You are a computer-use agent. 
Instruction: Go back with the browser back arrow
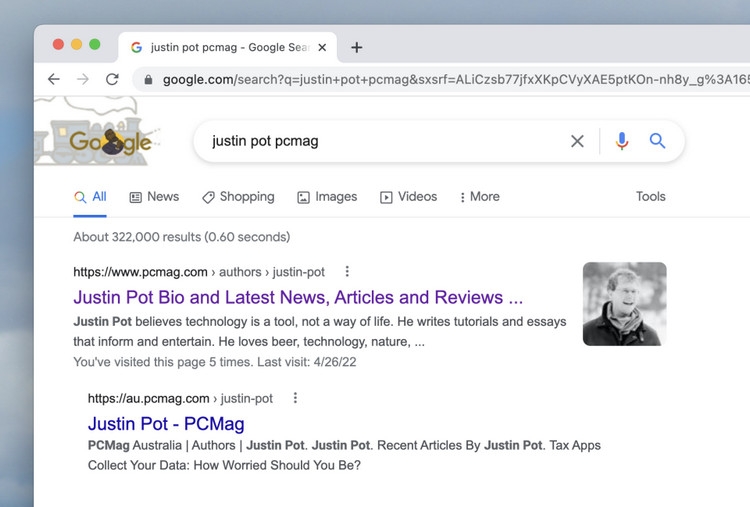54,79
